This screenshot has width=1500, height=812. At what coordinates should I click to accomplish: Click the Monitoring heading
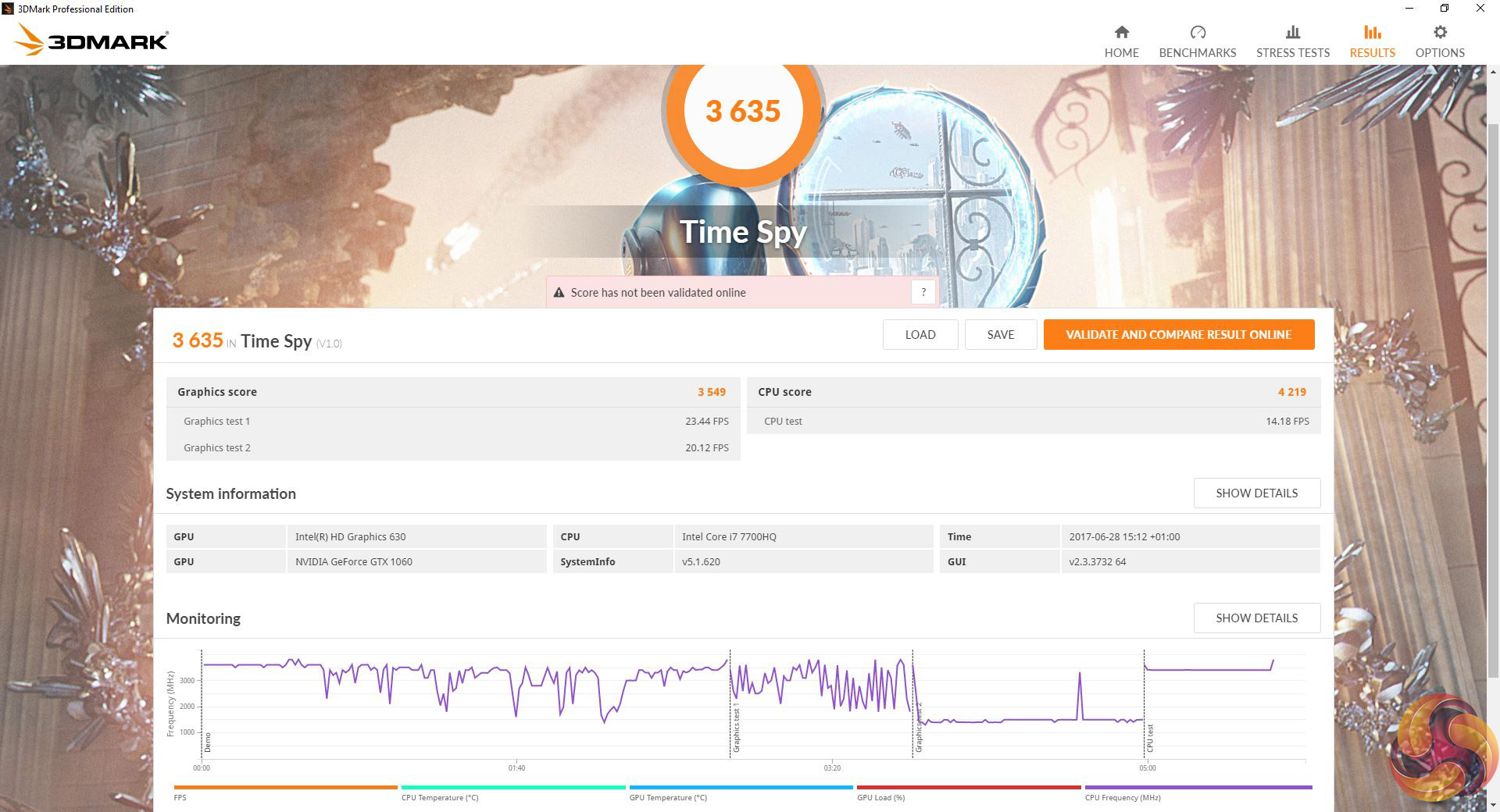pyautogui.click(x=203, y=618)
